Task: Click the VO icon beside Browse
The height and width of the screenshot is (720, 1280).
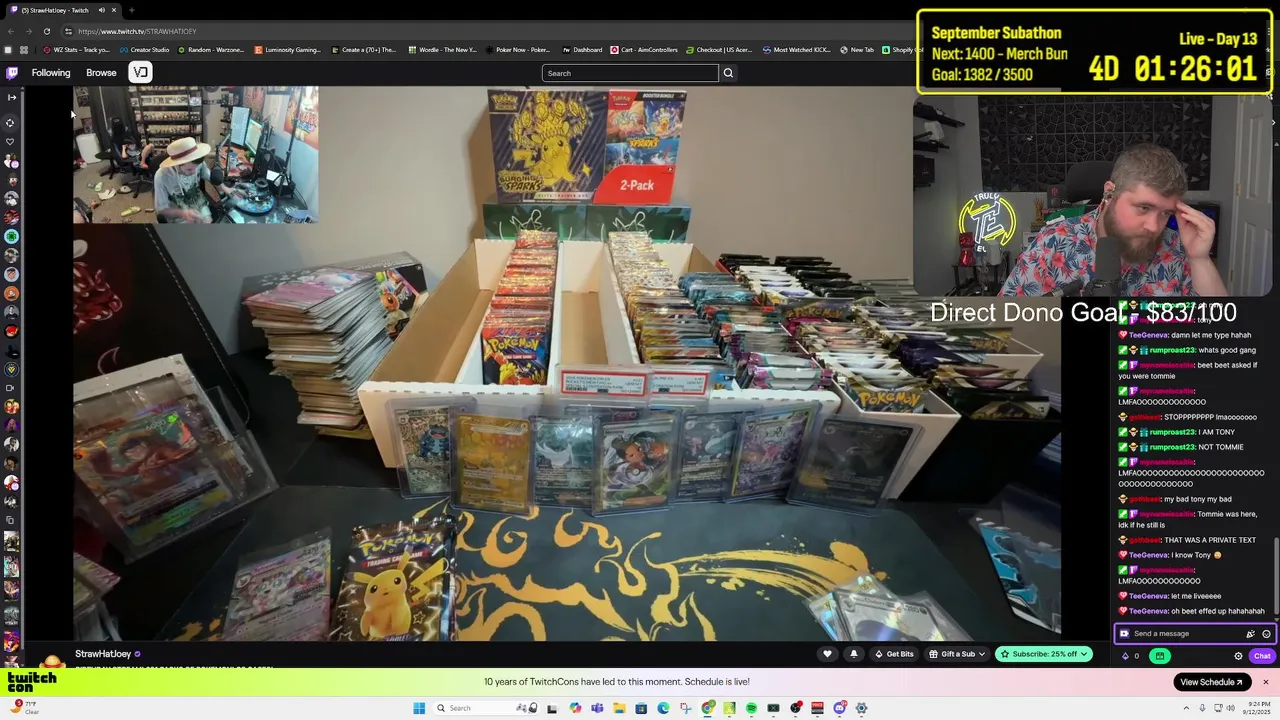Action: click(140, 72)
